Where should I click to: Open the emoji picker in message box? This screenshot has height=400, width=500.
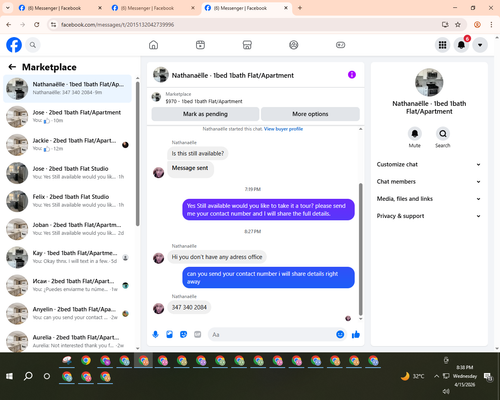340,334
